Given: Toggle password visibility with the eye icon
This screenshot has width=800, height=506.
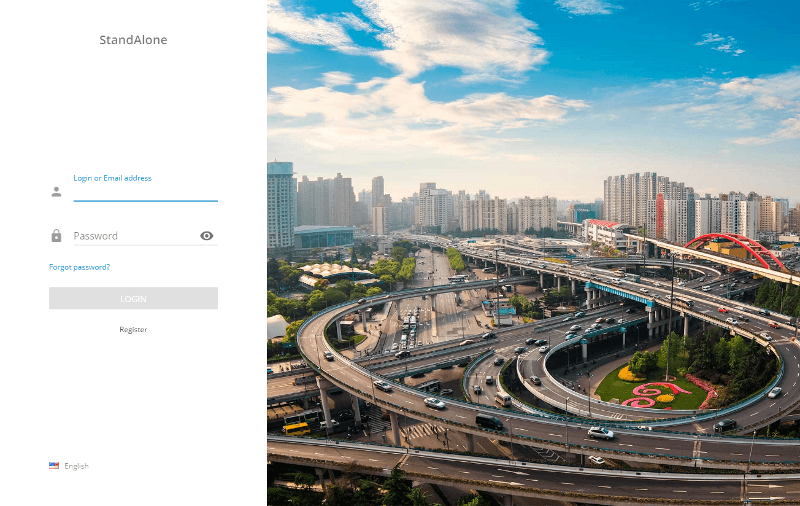Looking at the screenshot, I should (x=207, y=236).
